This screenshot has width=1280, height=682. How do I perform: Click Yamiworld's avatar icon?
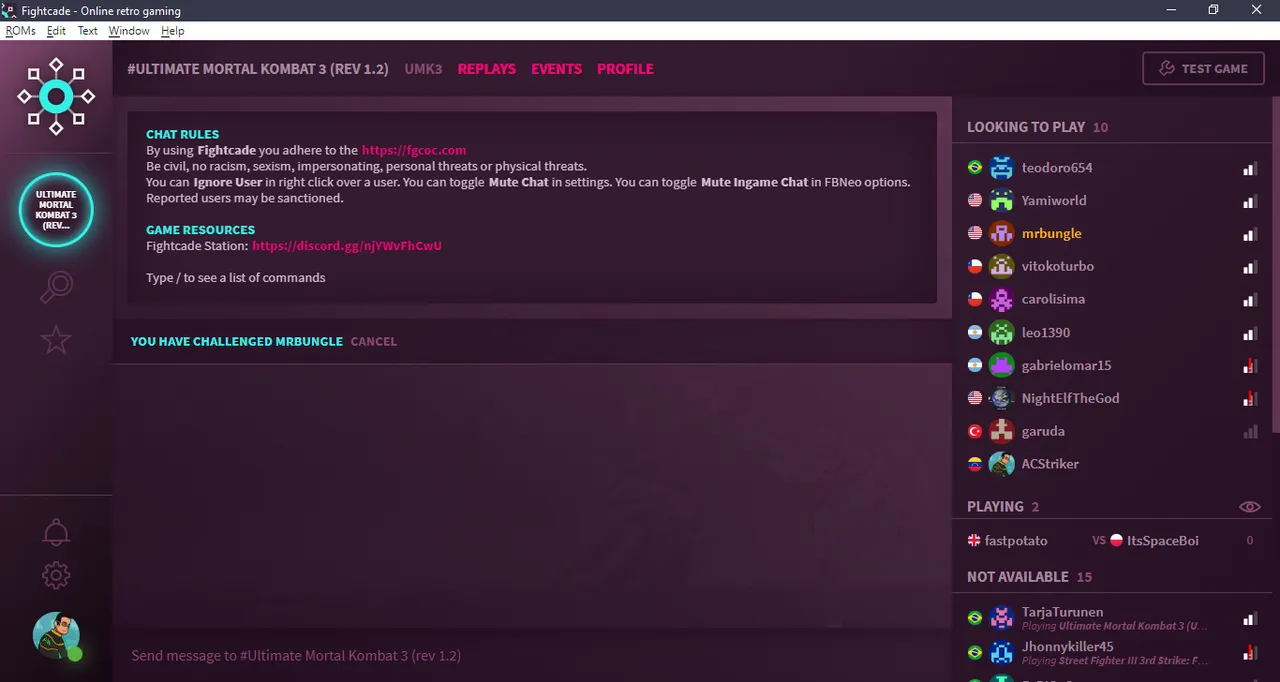[x=1001, y=201]
